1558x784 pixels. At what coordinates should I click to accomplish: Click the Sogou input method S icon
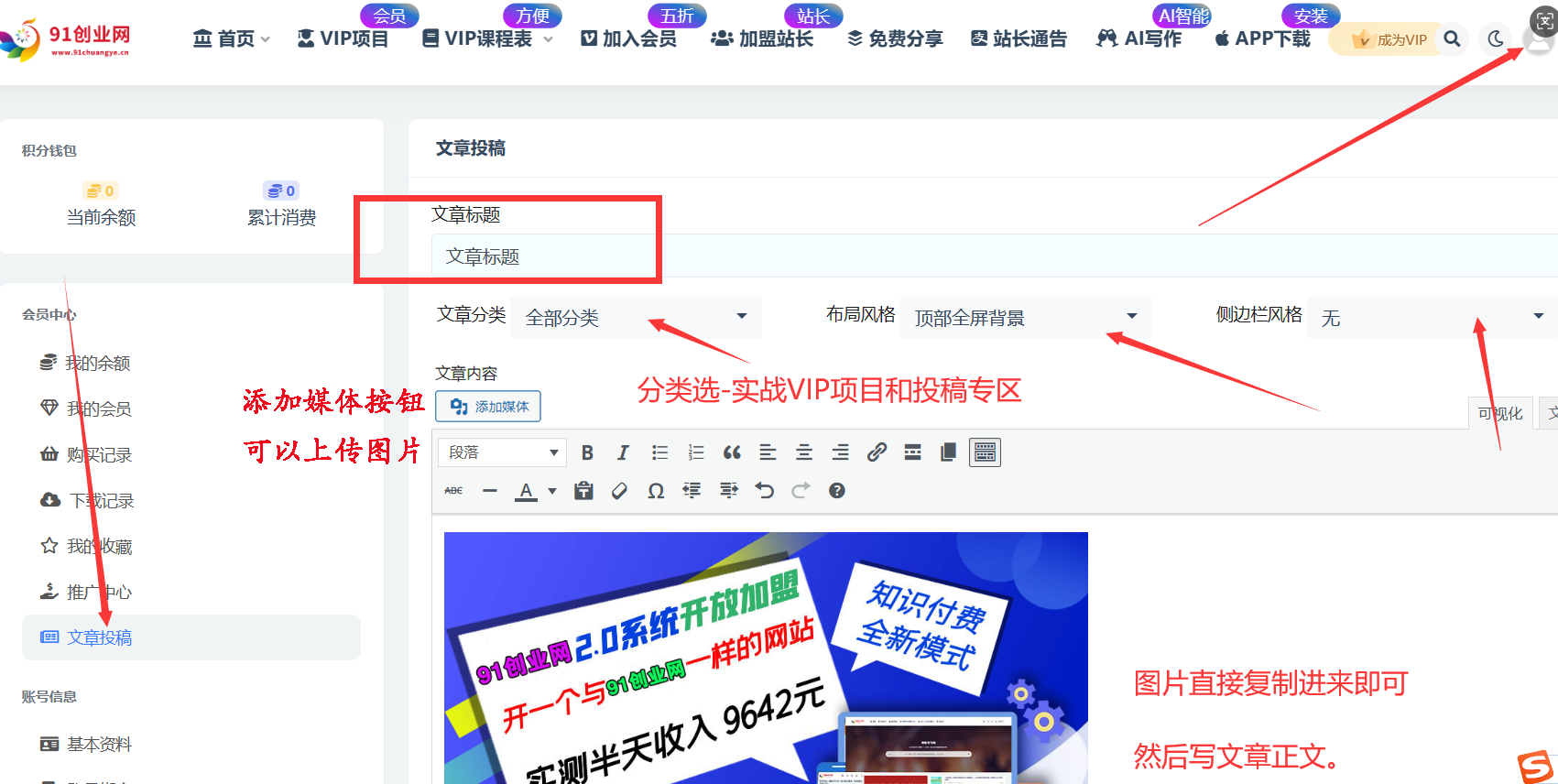pos(1535,768)
